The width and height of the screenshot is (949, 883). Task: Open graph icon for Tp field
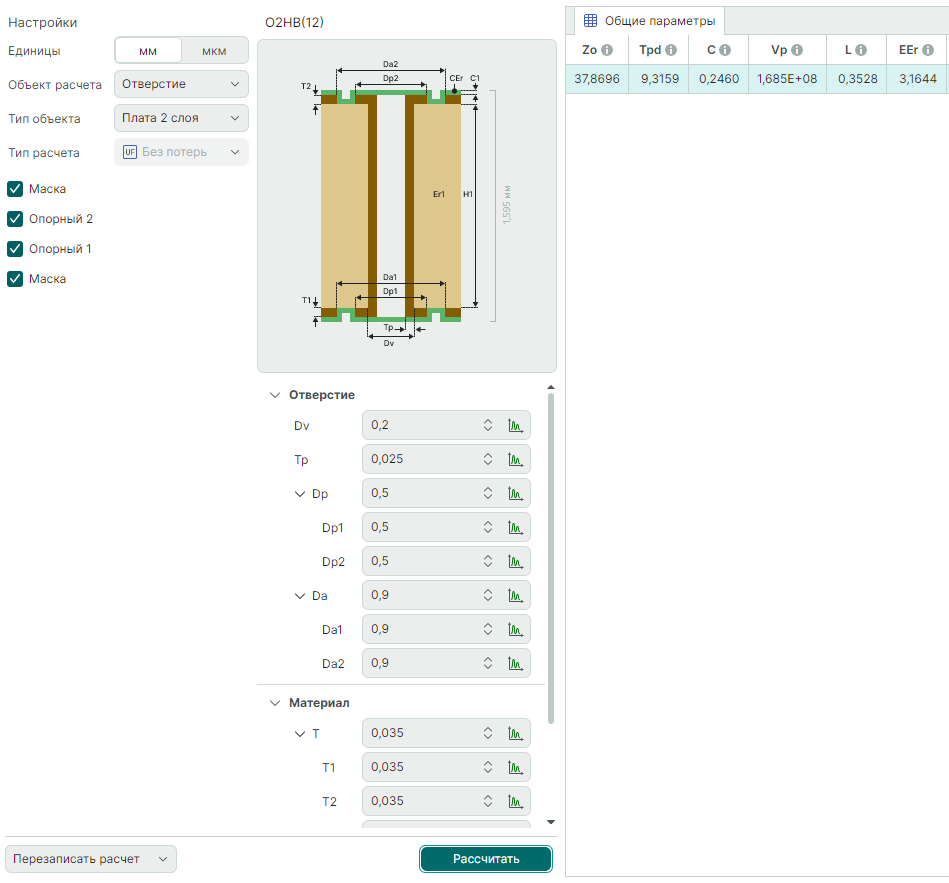pyautogui.click(x=515, y=459)
